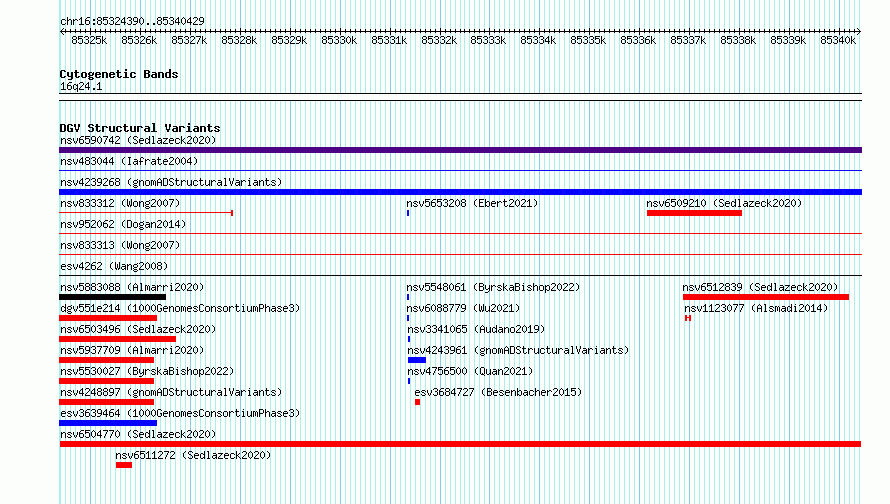Open the dgv551e214 (1000GenomesConsortiumPhase3) label
The height and width of the screenshot is (504, 890).
(x=180, y=308)
